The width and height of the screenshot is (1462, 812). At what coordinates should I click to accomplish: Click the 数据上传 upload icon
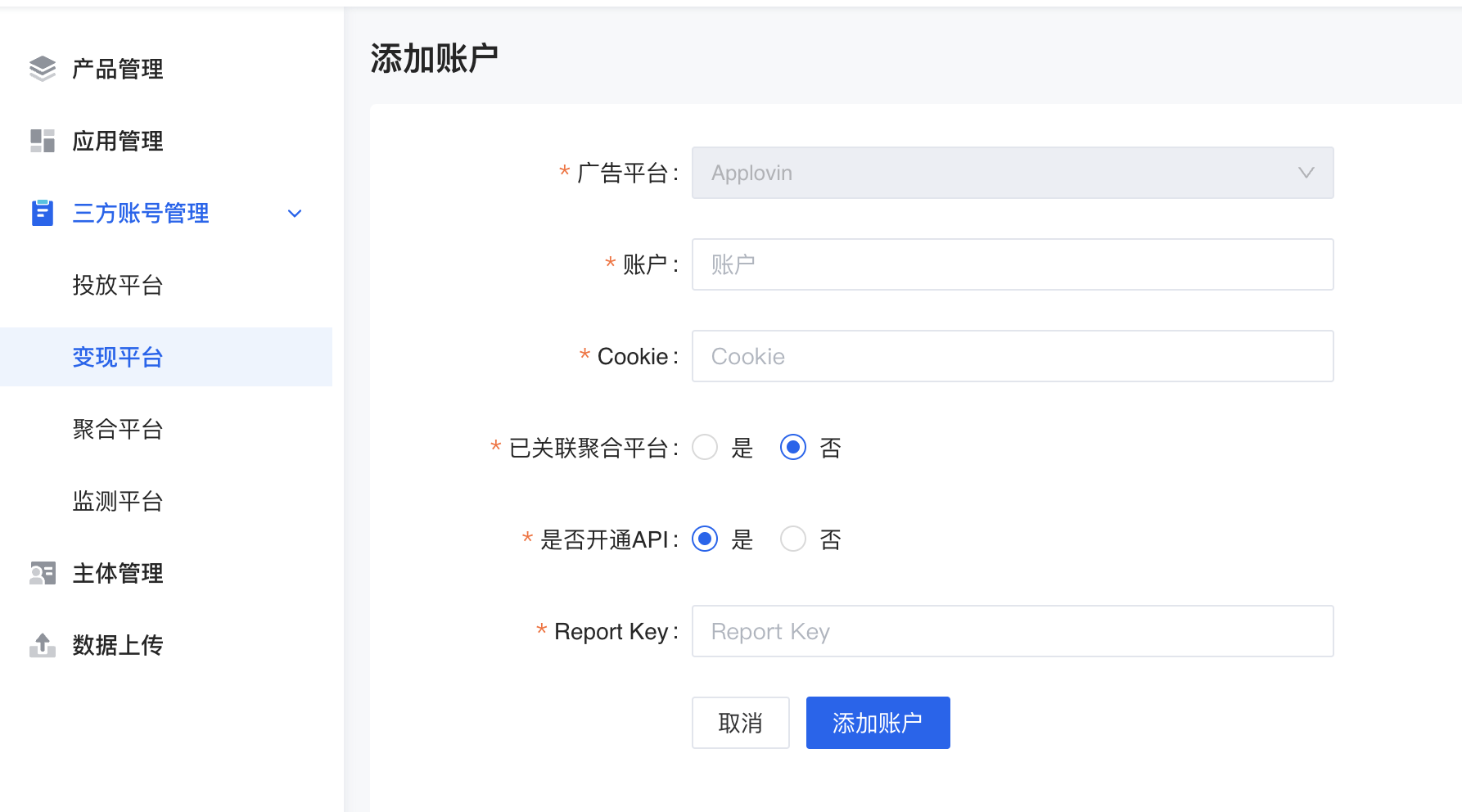pos(42,645)
